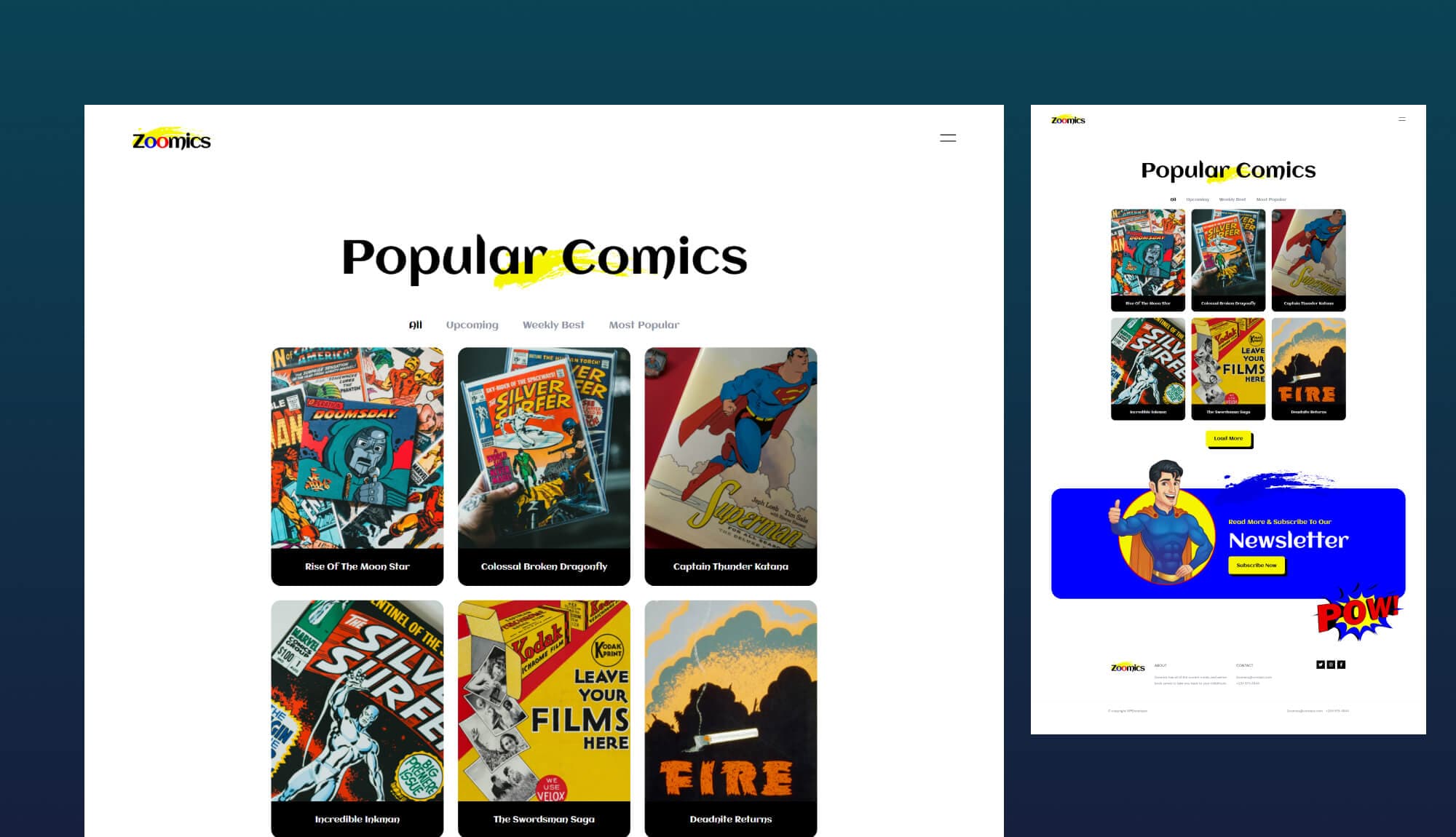Click Zoomics logo in the small preview footer

[x=1128, y=667]
